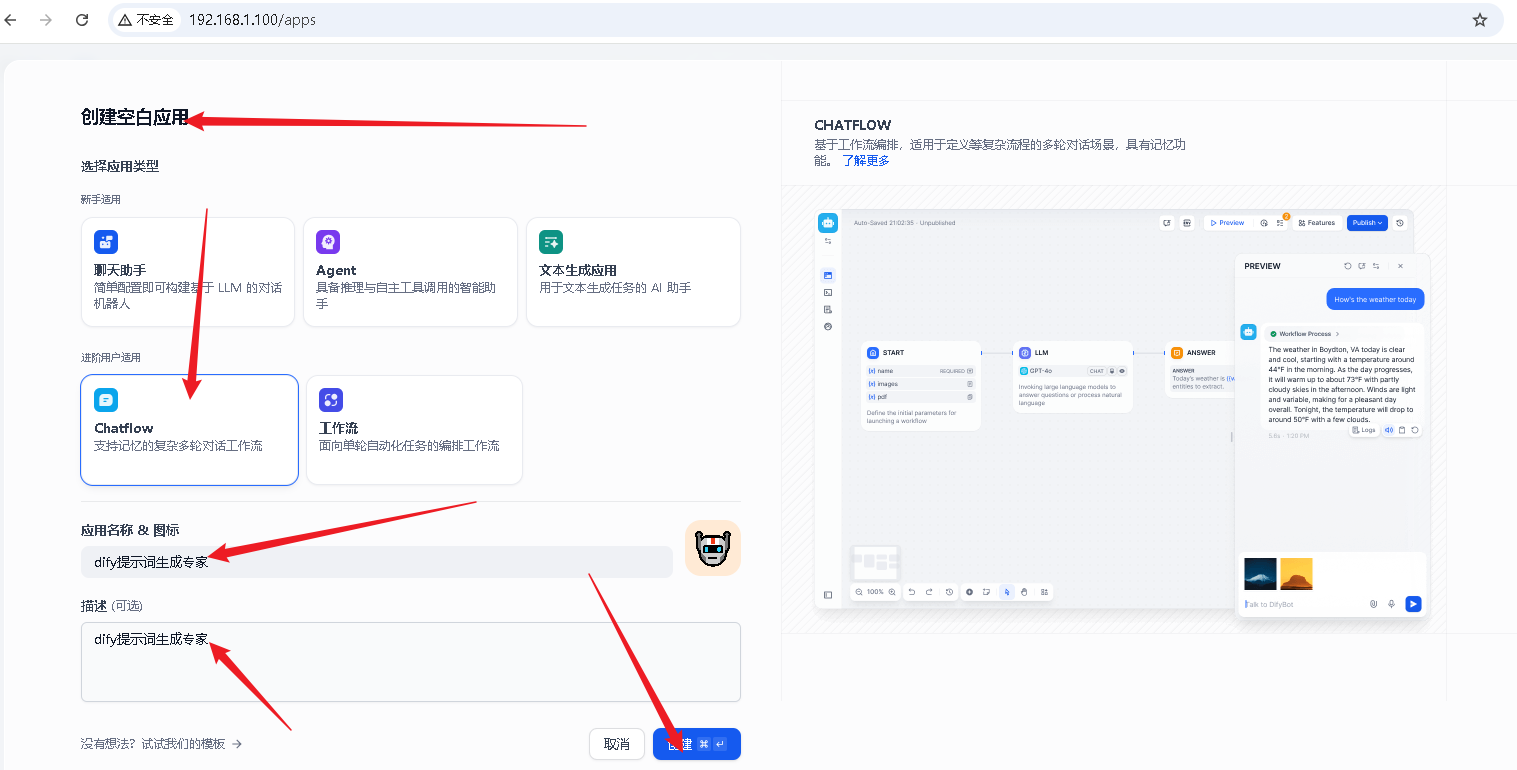Click the 取消 button

point(616,744)
